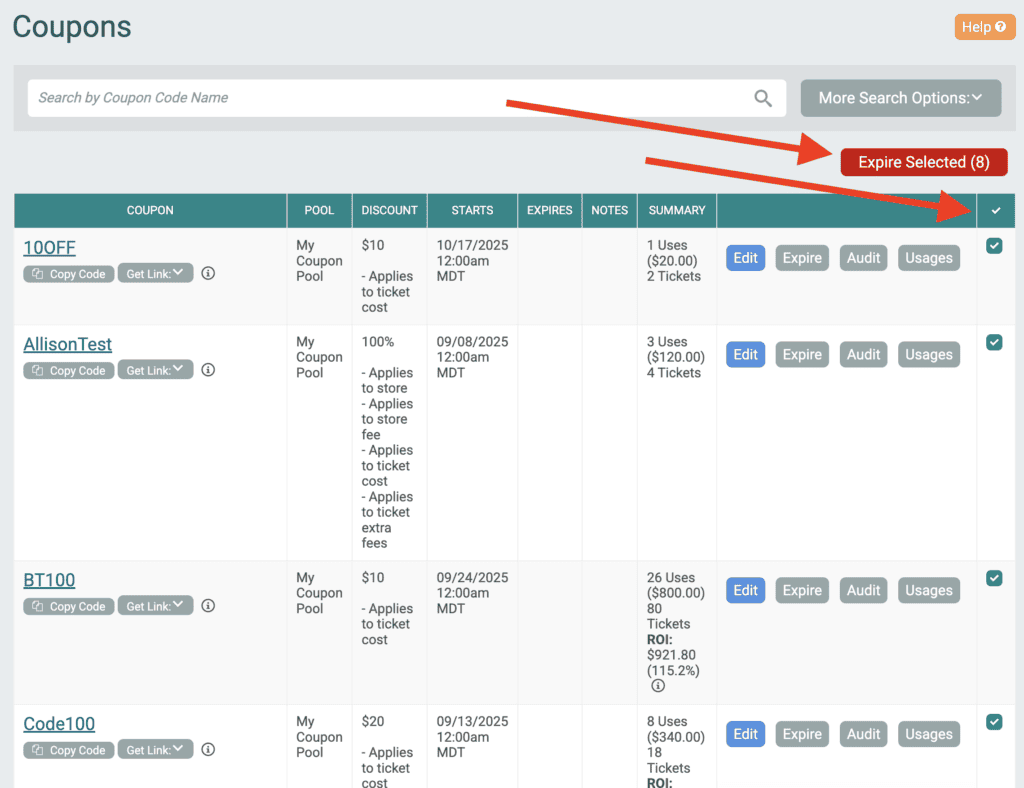This screenshot has width=1024, height=788.
Task: Click COUPON column header
Action: (150, 210)
